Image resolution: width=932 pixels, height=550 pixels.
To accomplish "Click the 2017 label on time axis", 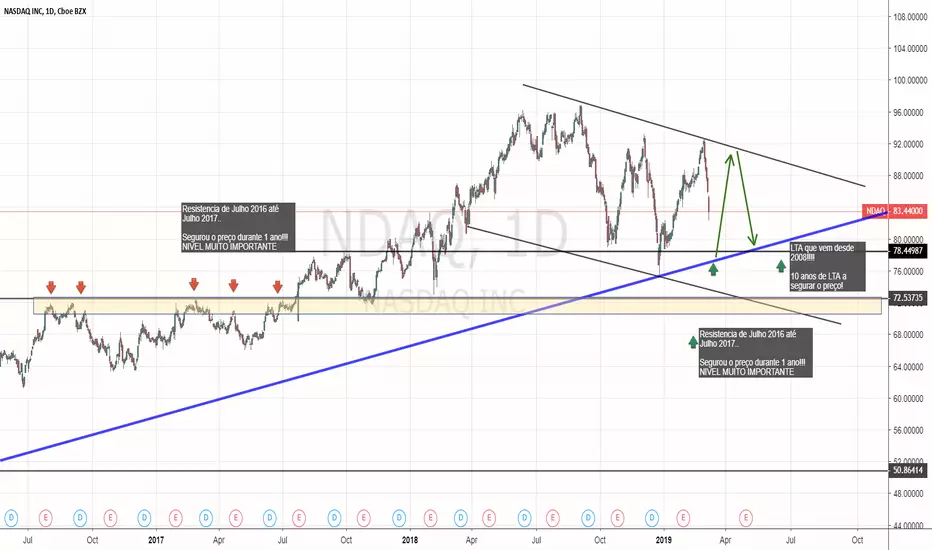I will click(156, 540).
